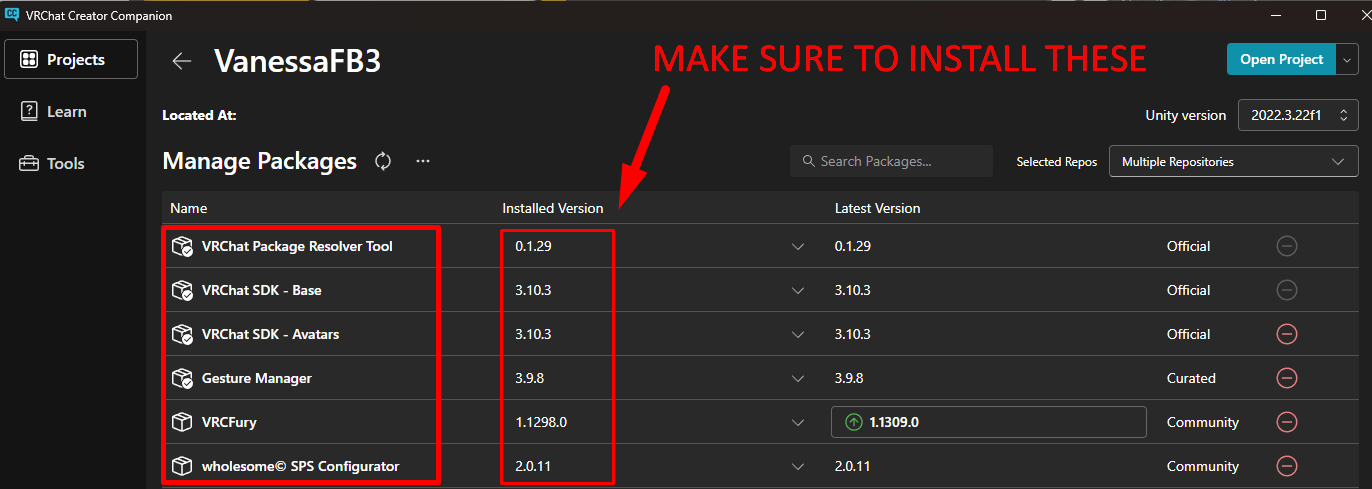Screen dimensions: 1372x489
Task: Click the Manage Packages heading
Action: [x=259, y=161]
